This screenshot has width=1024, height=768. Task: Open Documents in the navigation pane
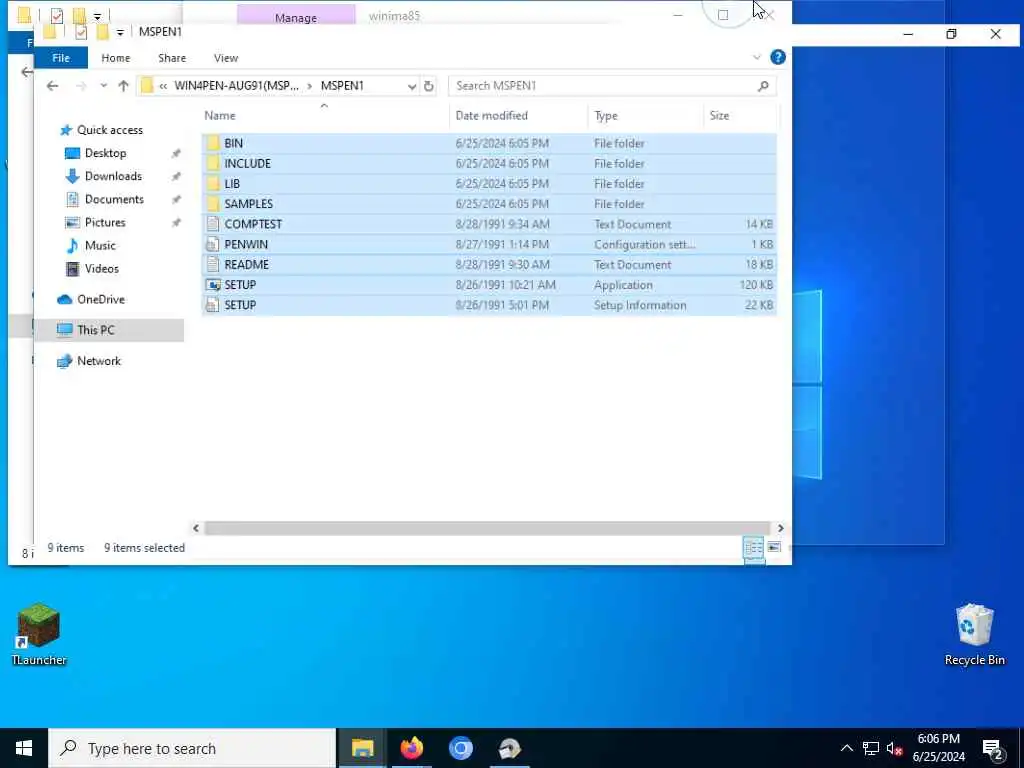[x=114, y=199]
